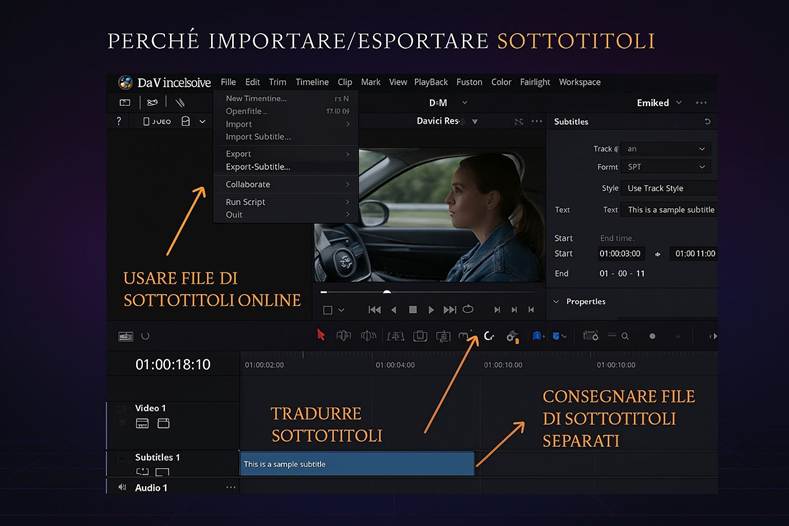
Task: Select the blade edit tool icon
Action: point(396,336)
